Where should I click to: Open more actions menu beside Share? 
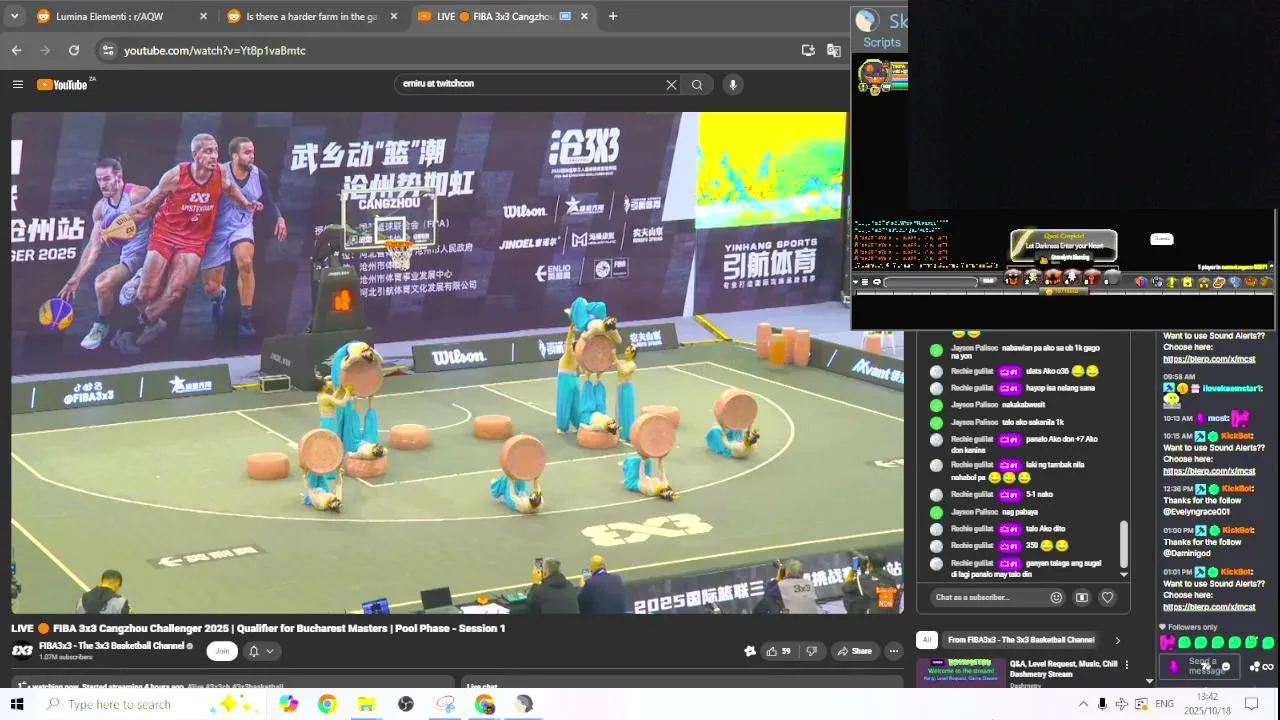894,651
